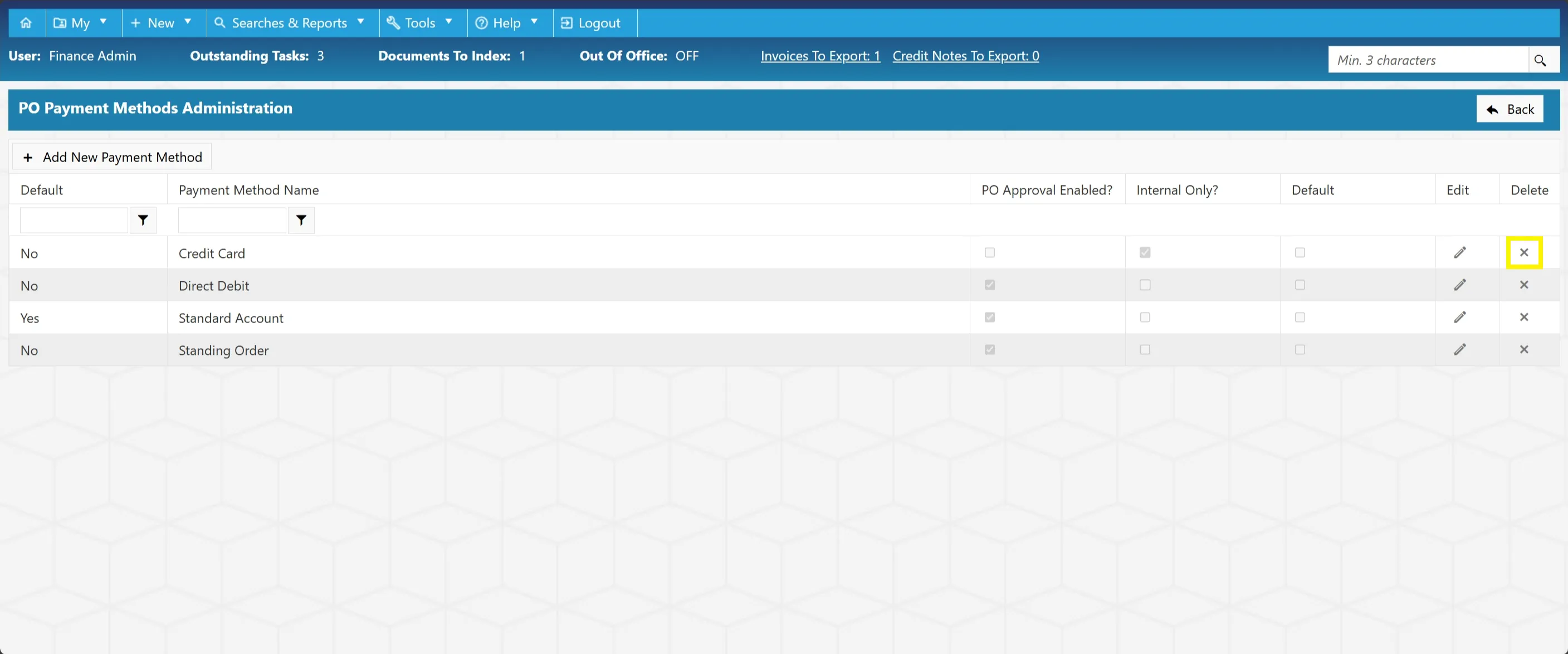Click the search magnifier icon
Image resolution: width=1568 pixels, height=654 pixels.
(x=1541, y=60)
